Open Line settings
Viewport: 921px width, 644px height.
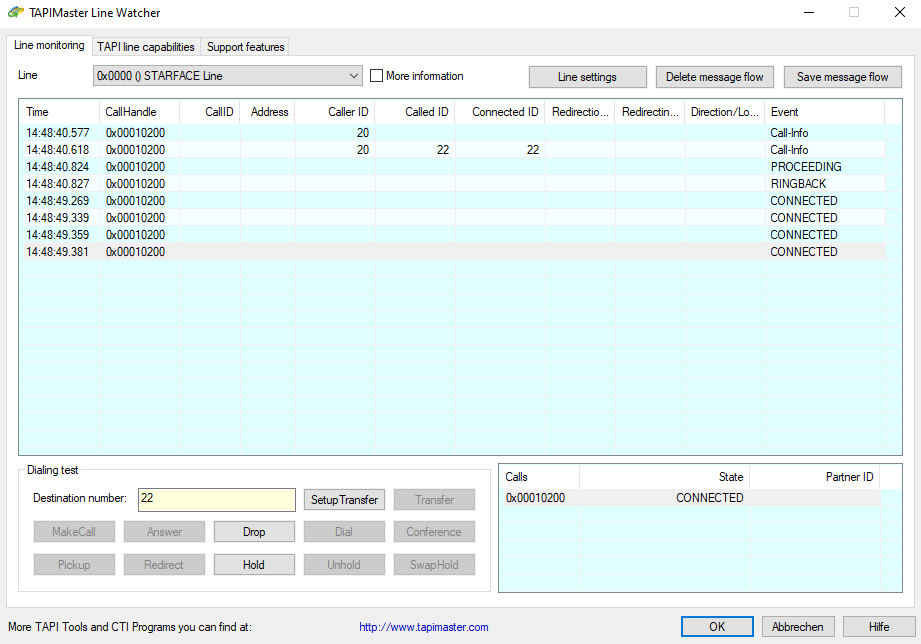point(587,77)
